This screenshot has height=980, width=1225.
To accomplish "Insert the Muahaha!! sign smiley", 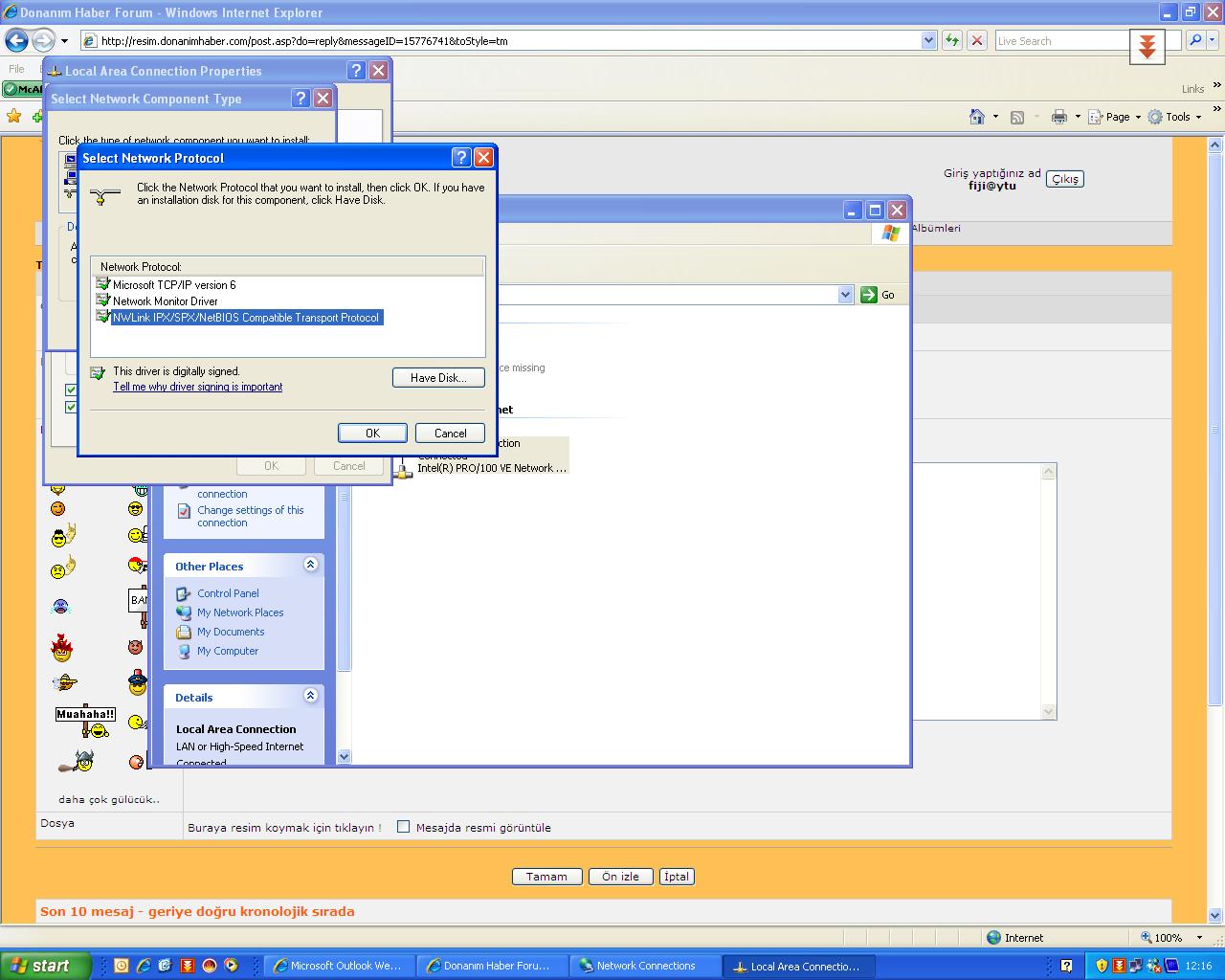I will pyautogui.click(x=85, y=722).
